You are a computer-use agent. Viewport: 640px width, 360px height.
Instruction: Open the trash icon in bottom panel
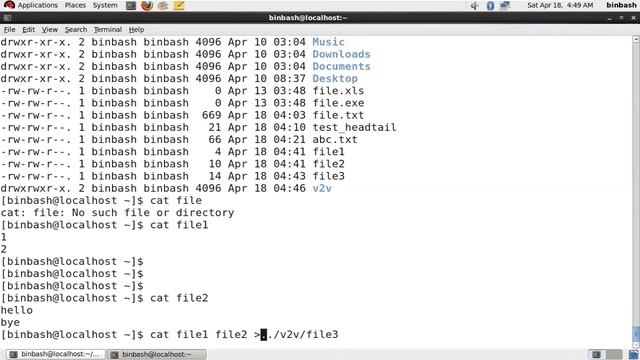(633, 354)
